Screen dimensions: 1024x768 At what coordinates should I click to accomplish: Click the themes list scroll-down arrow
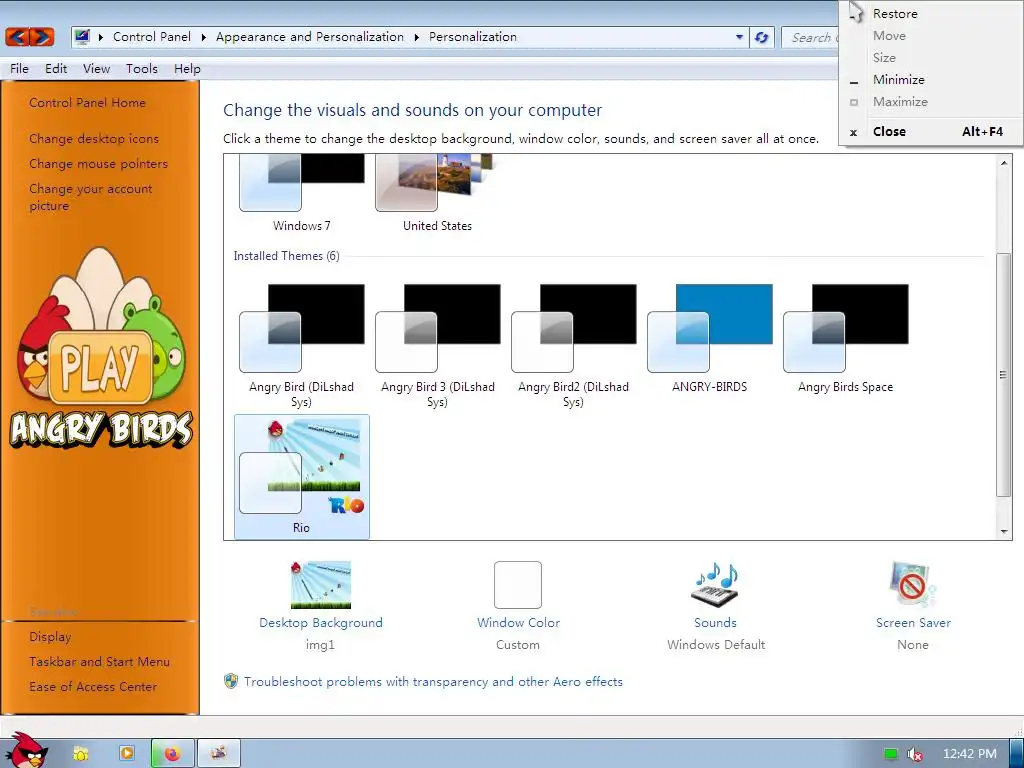[1004, 532]
